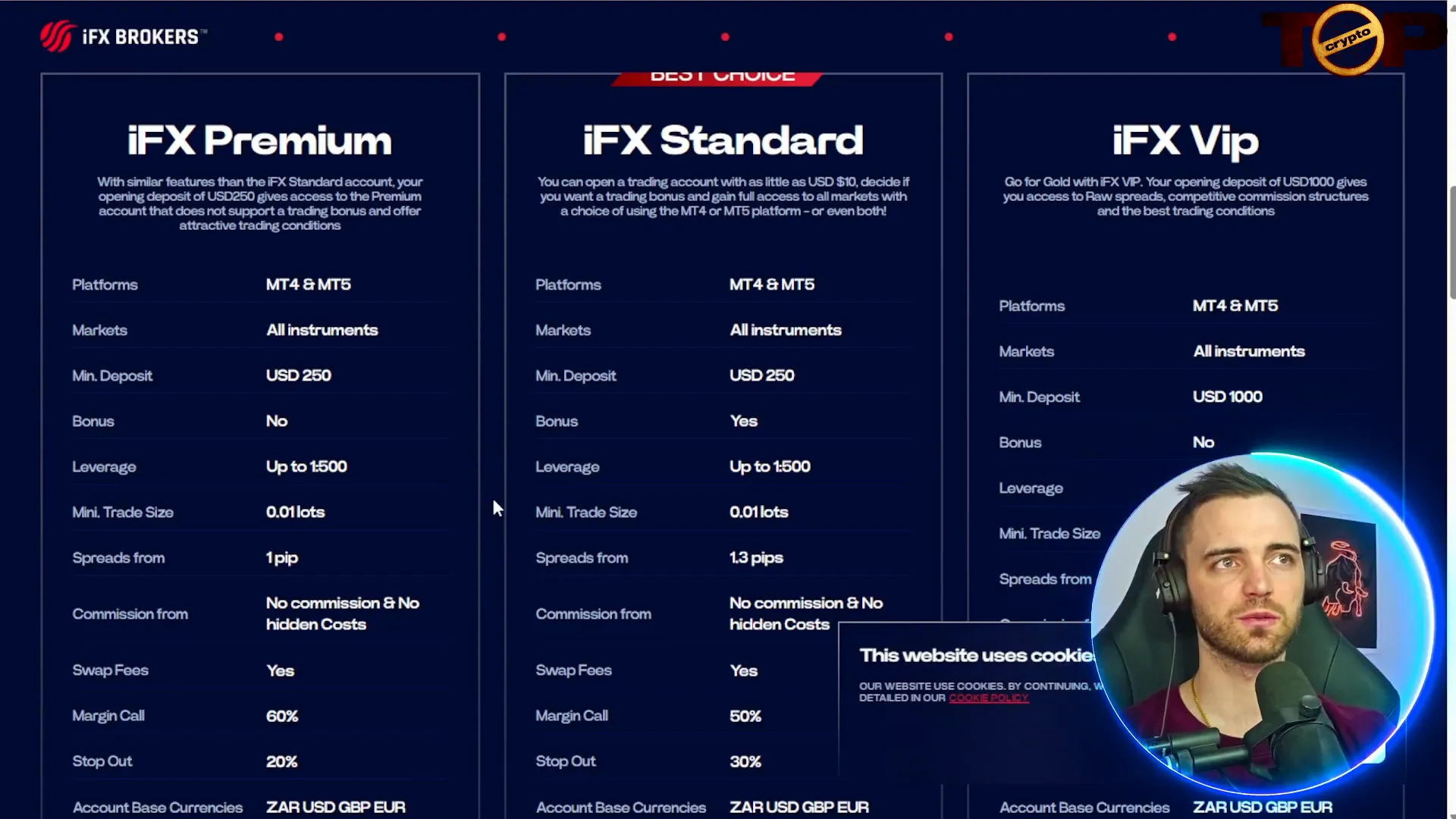This screenshot has height=819, width=1456.
Task: Click the Premium 'Spreads from' label
Action: click(x=118, y=558)
